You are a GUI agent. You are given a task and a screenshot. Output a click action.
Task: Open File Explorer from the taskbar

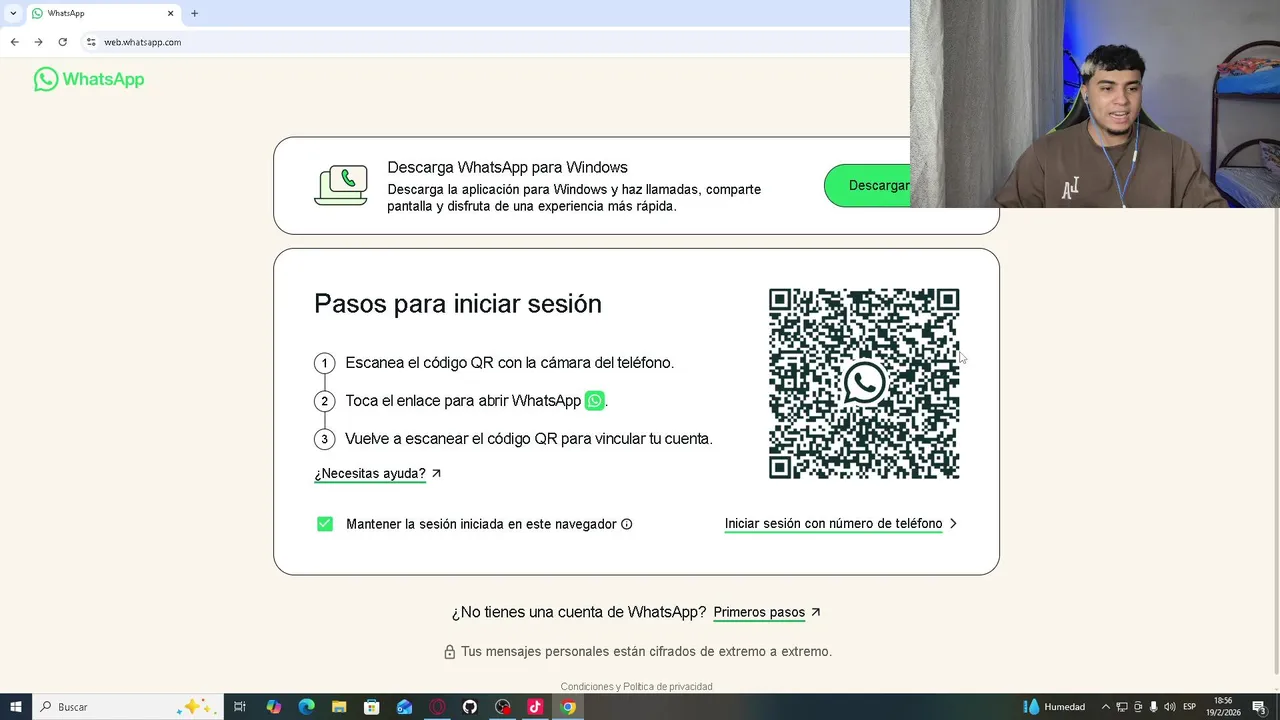339,707
